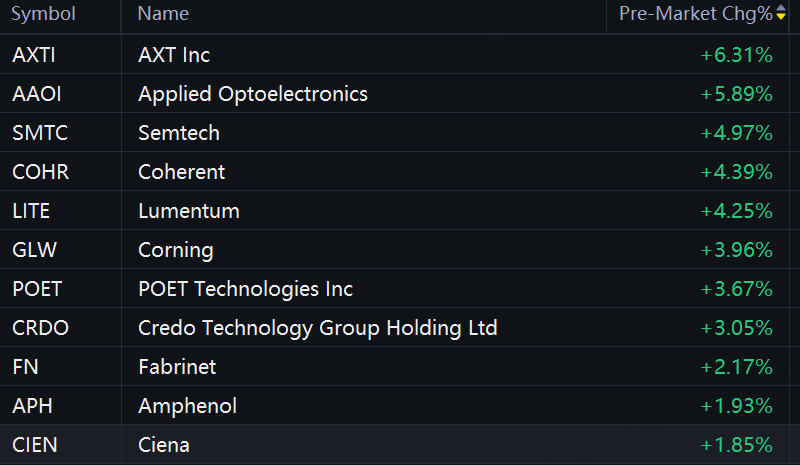
Task: Click the Name column header
Action: (163, 14)
